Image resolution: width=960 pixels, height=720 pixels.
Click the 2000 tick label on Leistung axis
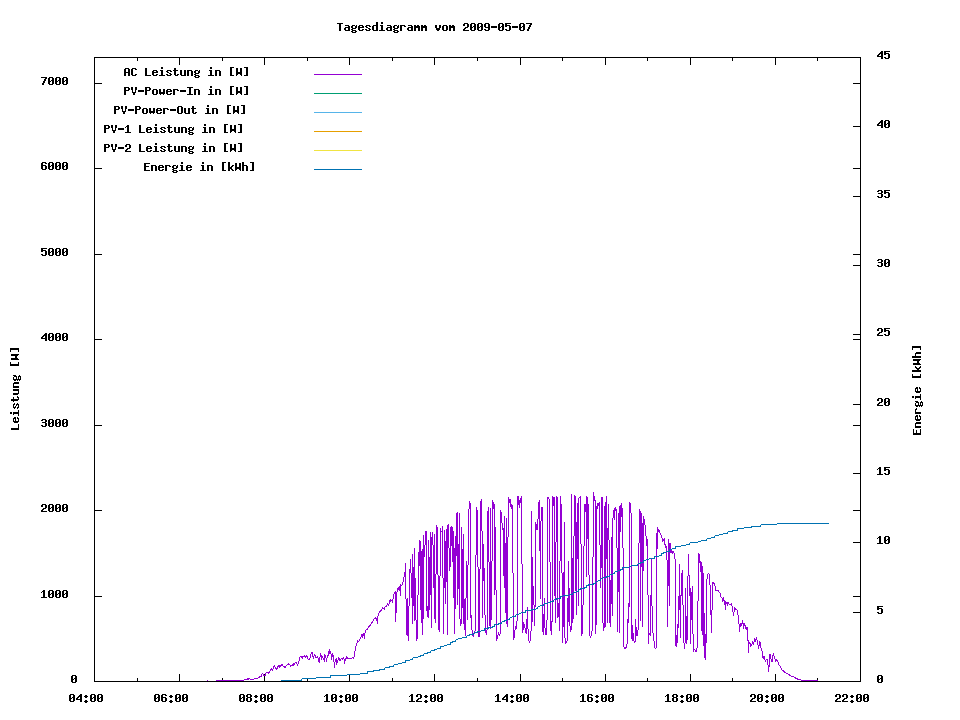tap(54, 509)
